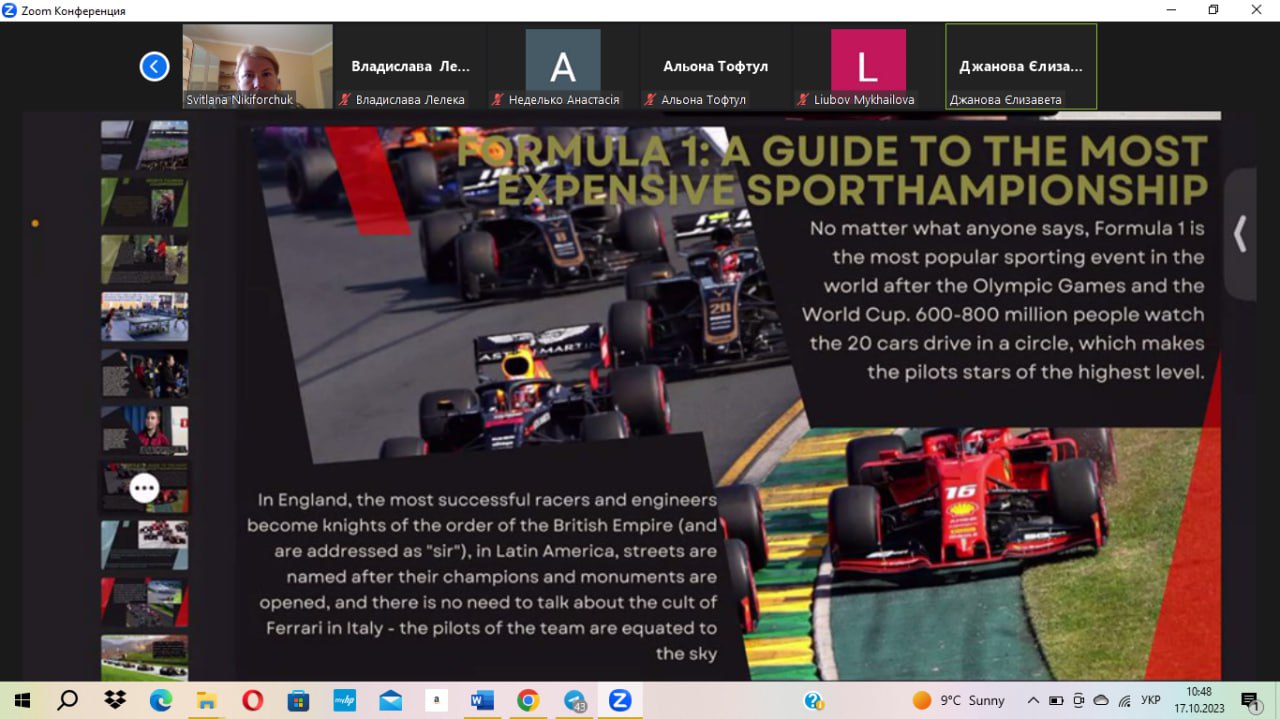
Task: Select the Liubov Mykhailova participant tile
Action: (x=868, y=66)
